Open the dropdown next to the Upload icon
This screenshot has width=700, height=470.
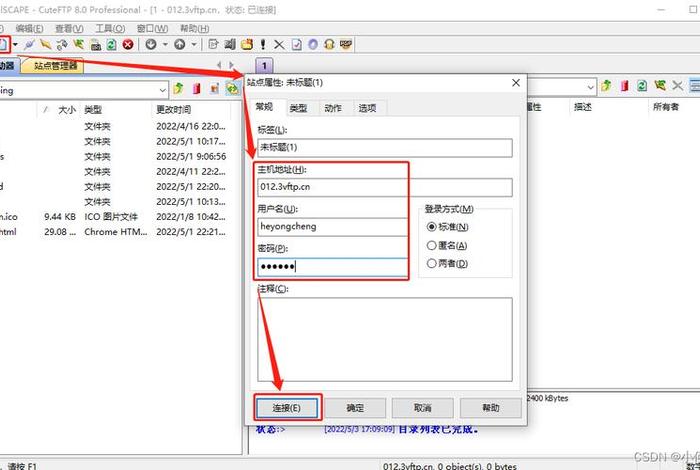(x=194, y=44)
